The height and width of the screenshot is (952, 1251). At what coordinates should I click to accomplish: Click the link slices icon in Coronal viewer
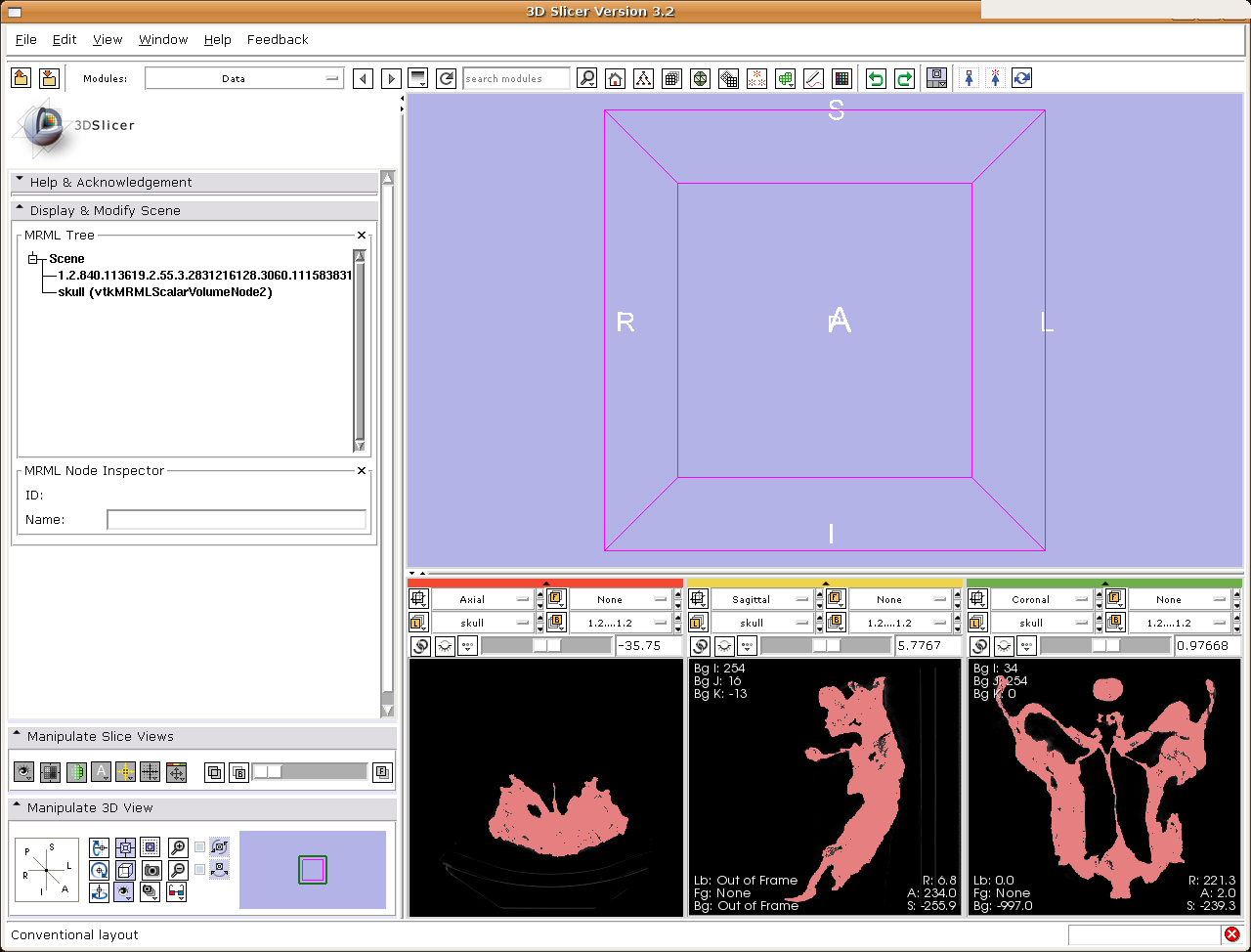point(979,646)
